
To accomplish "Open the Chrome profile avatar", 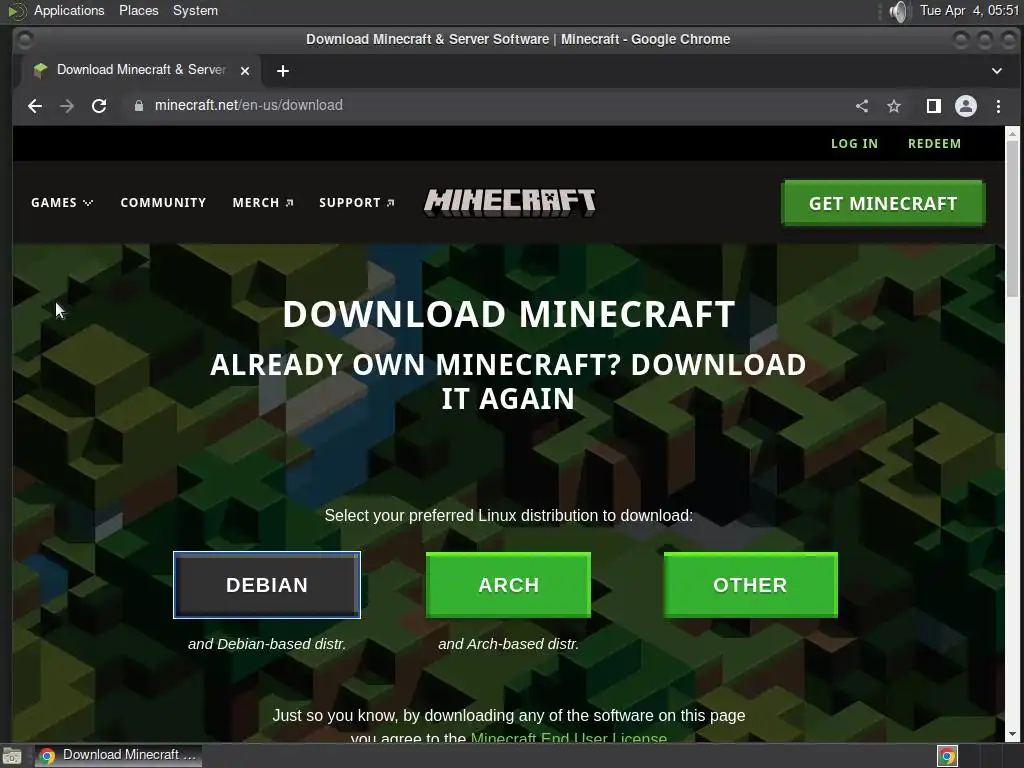I will [966, 106].
